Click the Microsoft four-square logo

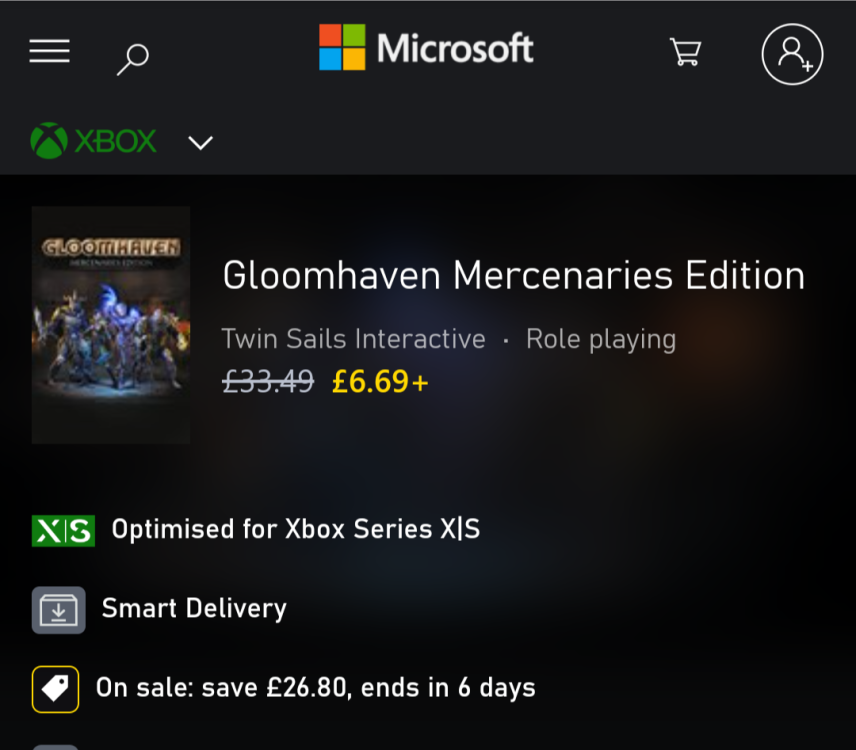point(339,46)
